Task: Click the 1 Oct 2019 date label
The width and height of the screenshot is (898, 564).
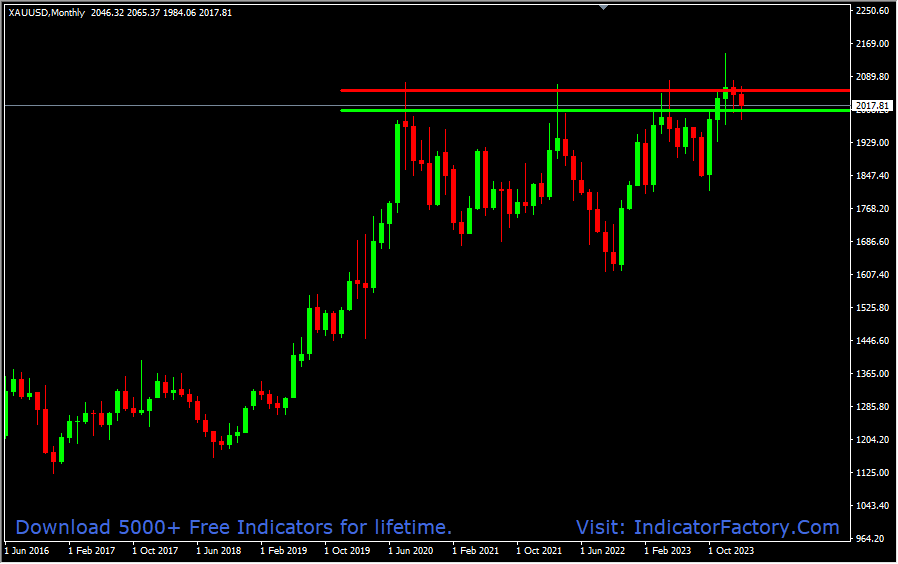Action: 347,551
